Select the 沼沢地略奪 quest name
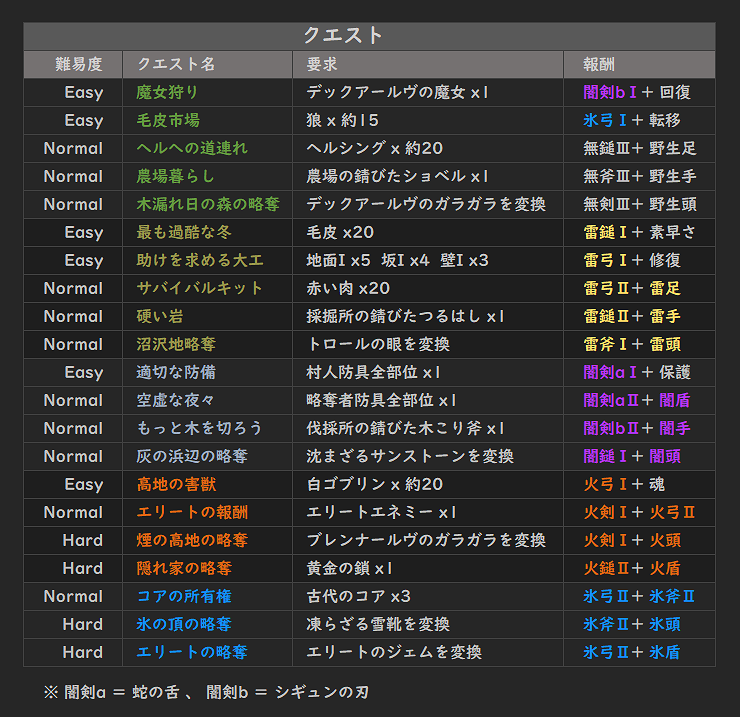The height and width of the screenshot is (717, 740). pyautogui.click(x=176, y=345)
